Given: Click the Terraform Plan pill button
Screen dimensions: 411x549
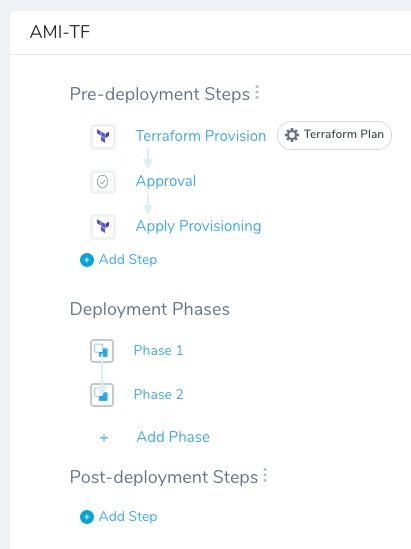Looking at the screenshot, I should pyautogui.click(x=334, y=135).
